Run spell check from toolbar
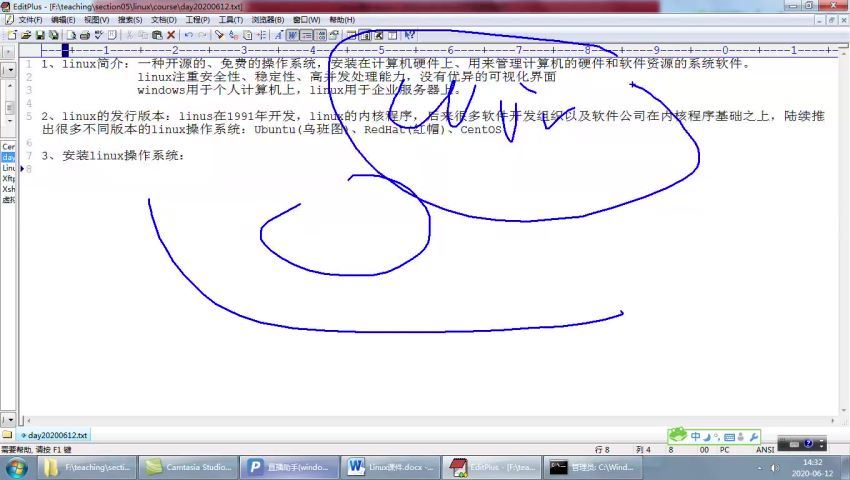This screenshot has width=850, height=480. [x=99, y=35]
